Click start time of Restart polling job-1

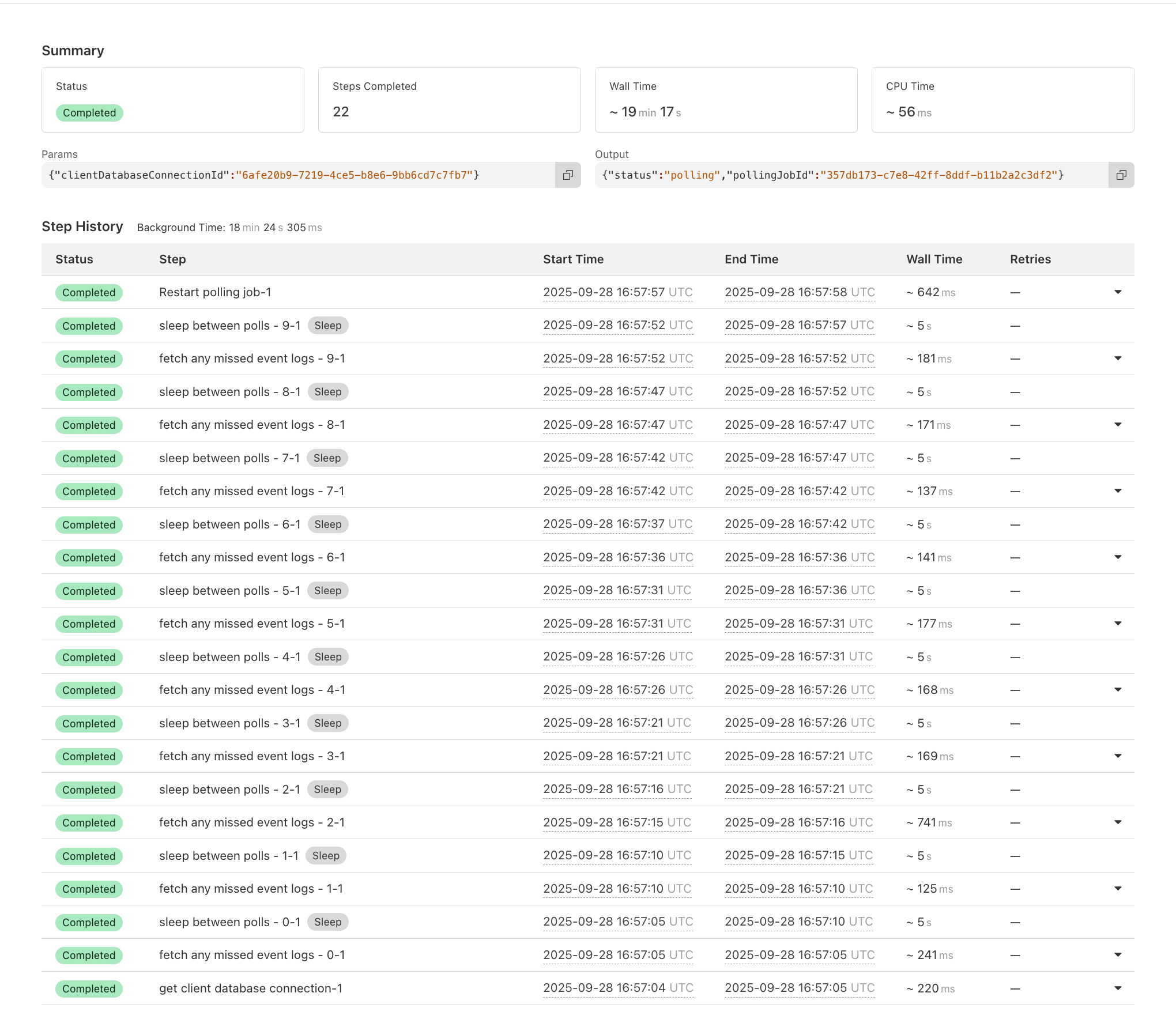pyautogui.click(x=617, y=292)
